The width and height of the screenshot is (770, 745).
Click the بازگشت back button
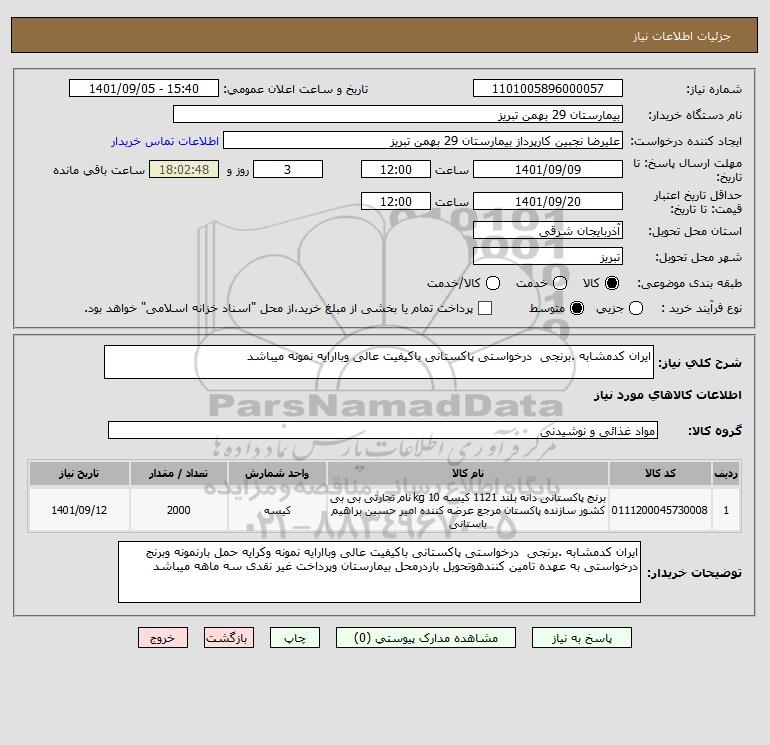[x=229, y=638]
